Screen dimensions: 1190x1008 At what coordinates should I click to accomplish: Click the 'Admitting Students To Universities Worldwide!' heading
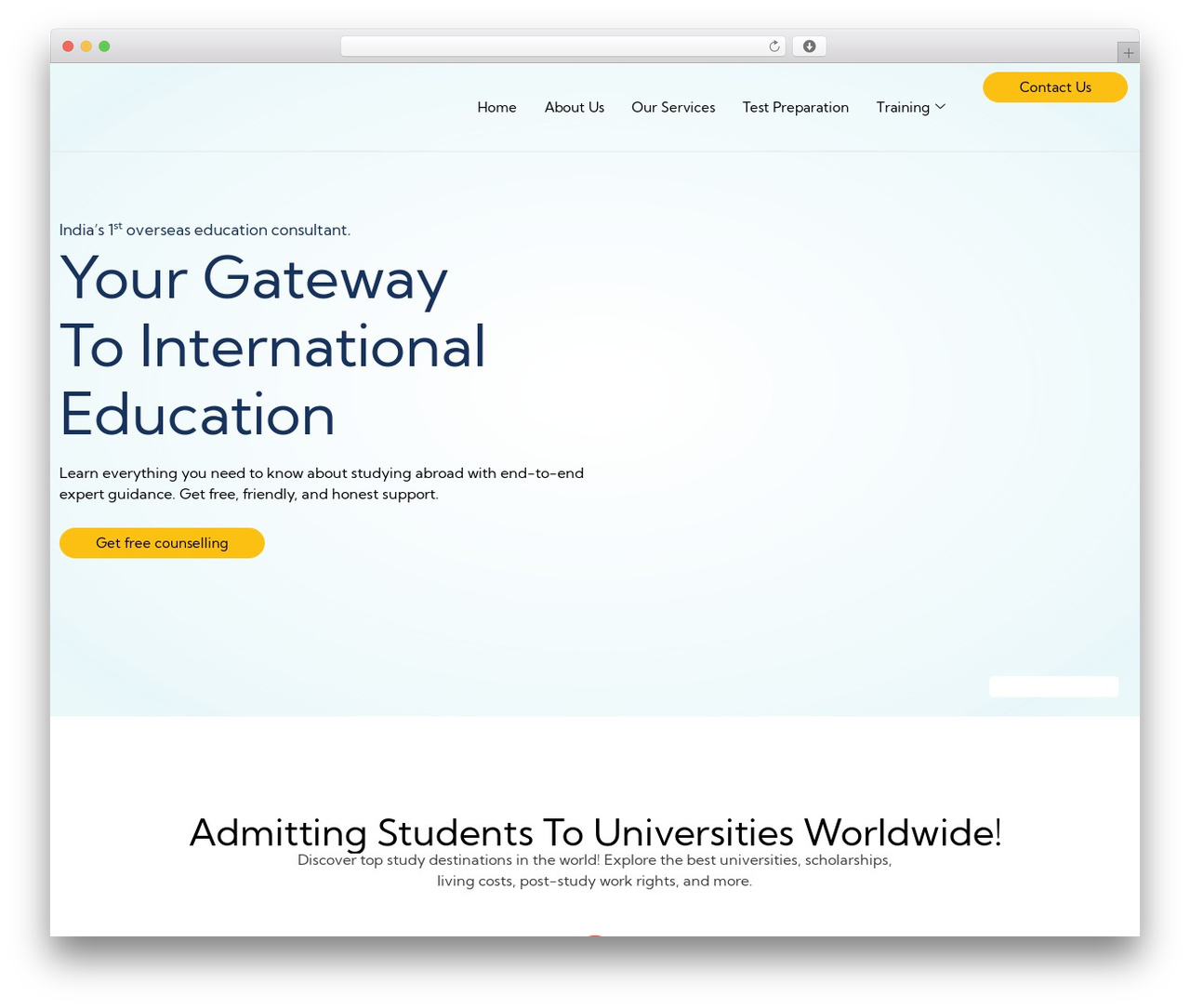(x=595, y=832)
